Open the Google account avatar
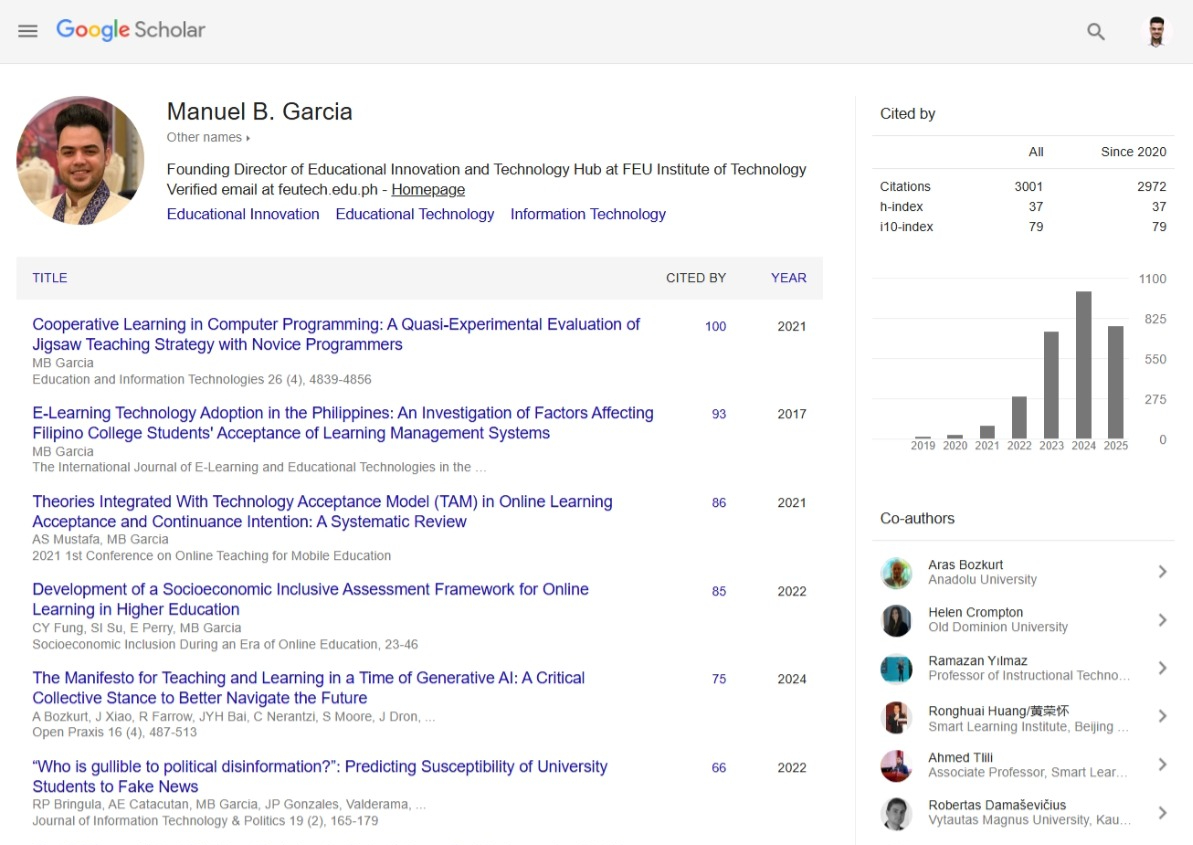 click(x=1155, y=31)
